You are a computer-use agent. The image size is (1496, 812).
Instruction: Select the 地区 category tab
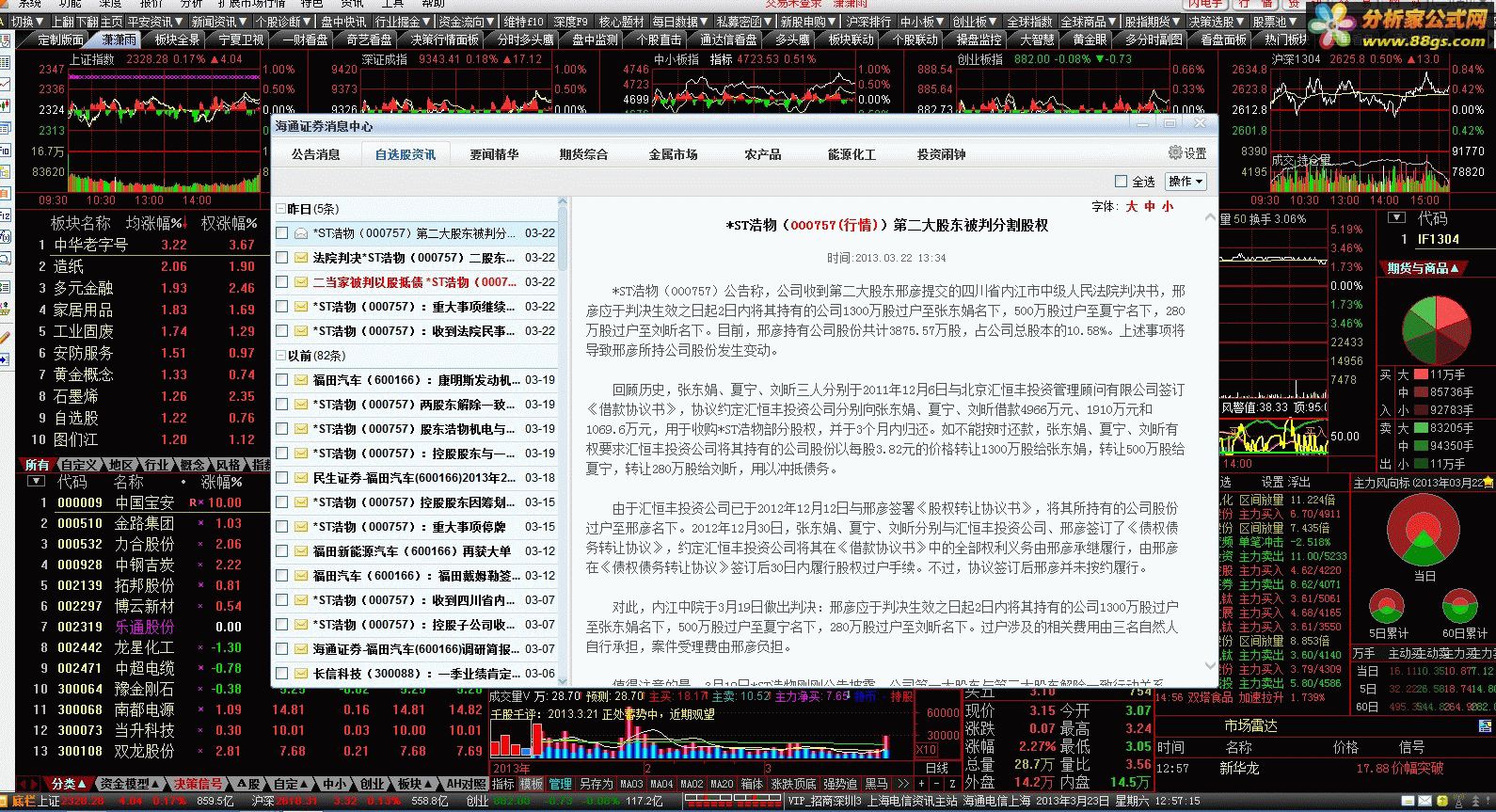121,465
